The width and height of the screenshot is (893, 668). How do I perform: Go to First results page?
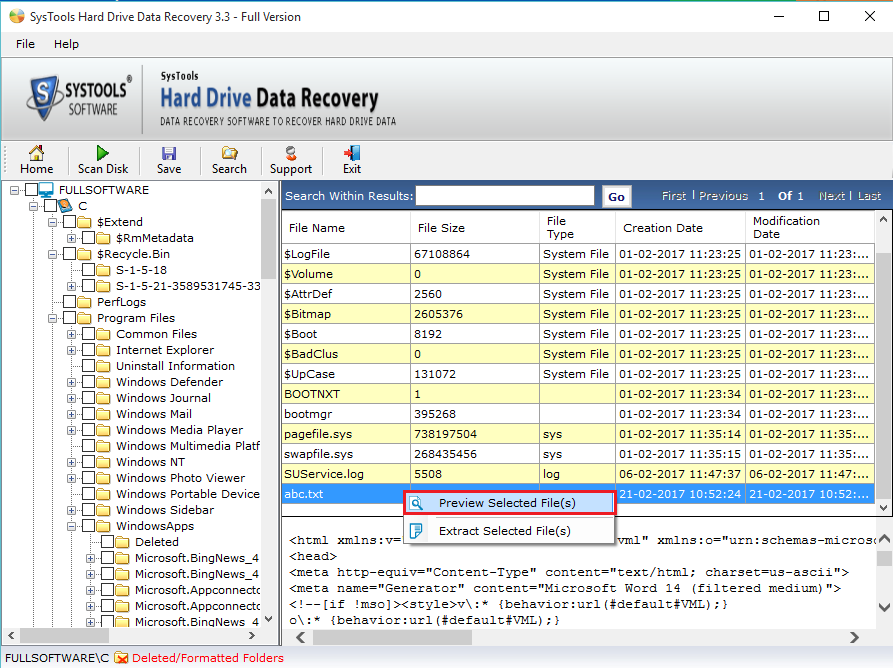674,196
